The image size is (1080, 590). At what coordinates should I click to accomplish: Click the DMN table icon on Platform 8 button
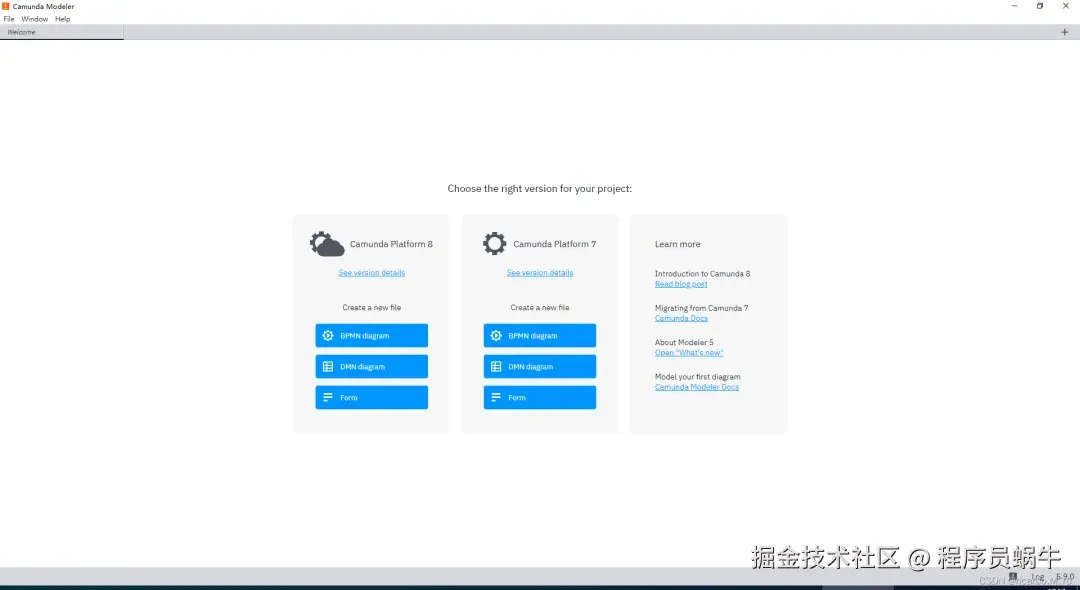coord(328,366)
